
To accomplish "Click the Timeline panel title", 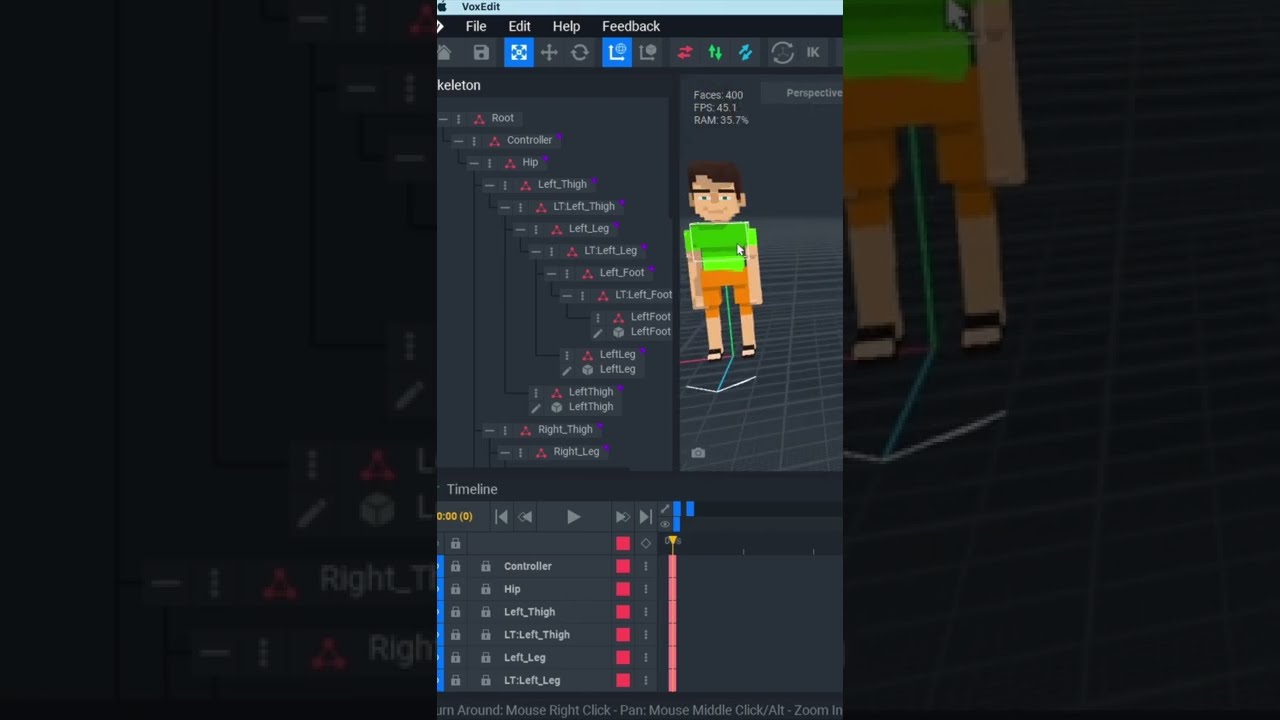I will point(472,489).
